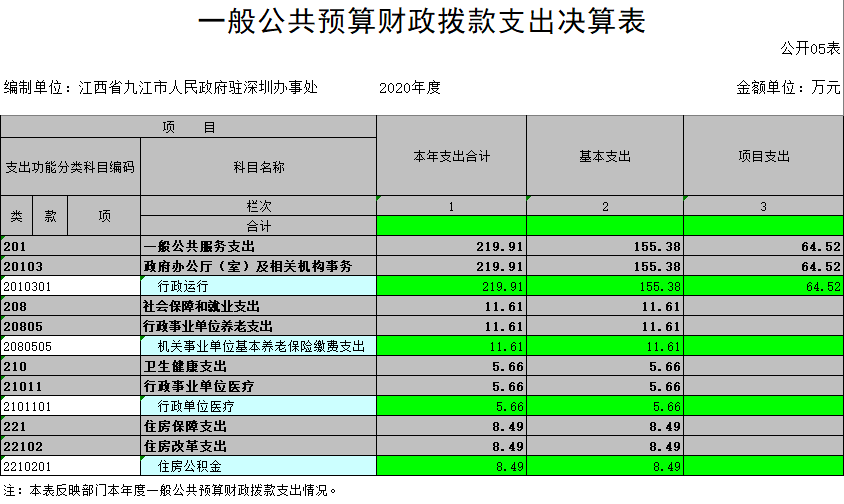Screen dimensions: 844x504
Task: Select the 项目支出 column header
Action: (x=763, y=157)
